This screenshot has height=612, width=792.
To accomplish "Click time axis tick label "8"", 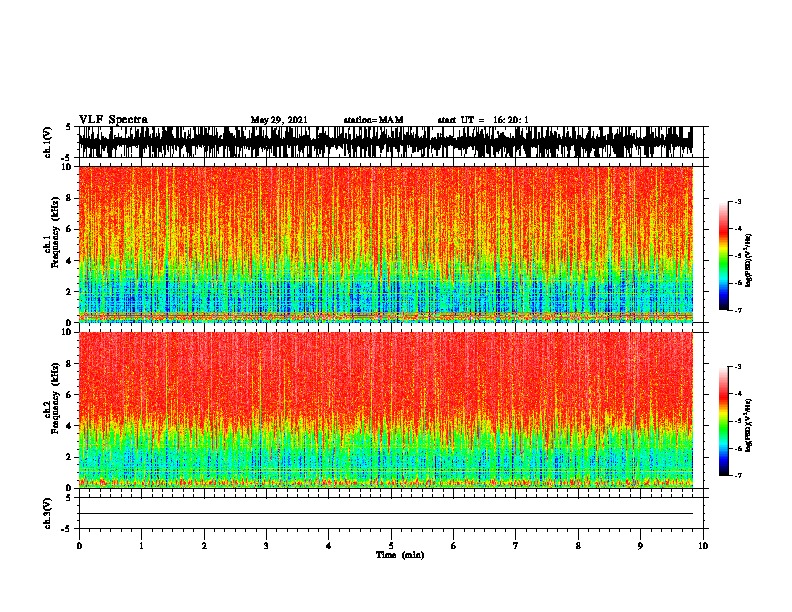I will click(x=578, y=546).
